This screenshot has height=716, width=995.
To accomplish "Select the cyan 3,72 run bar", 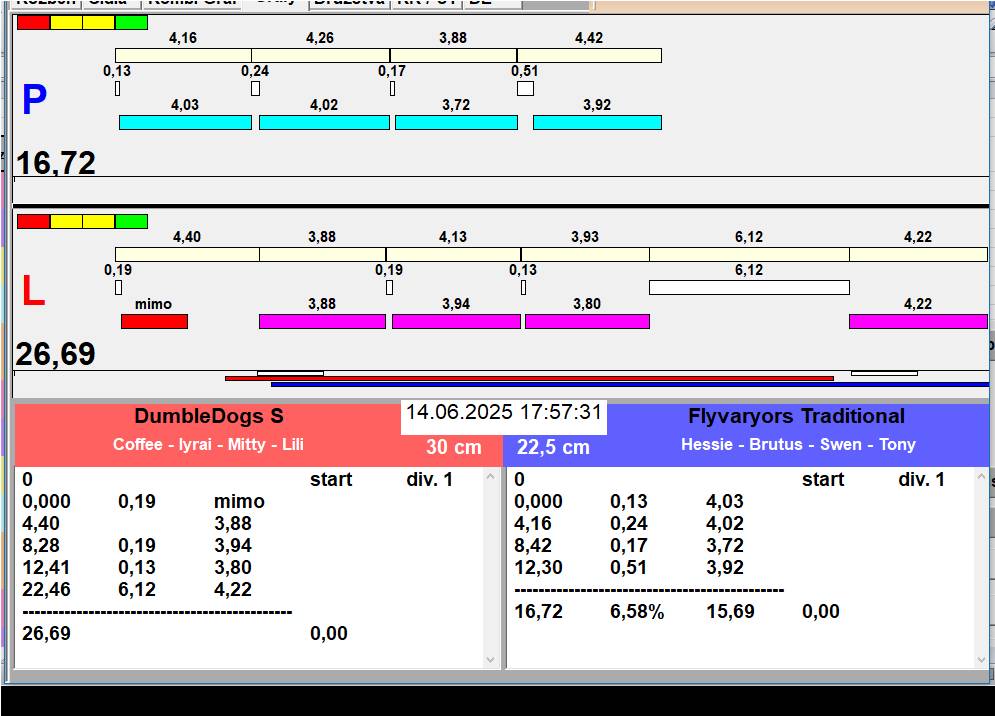I will pos(456,122).
